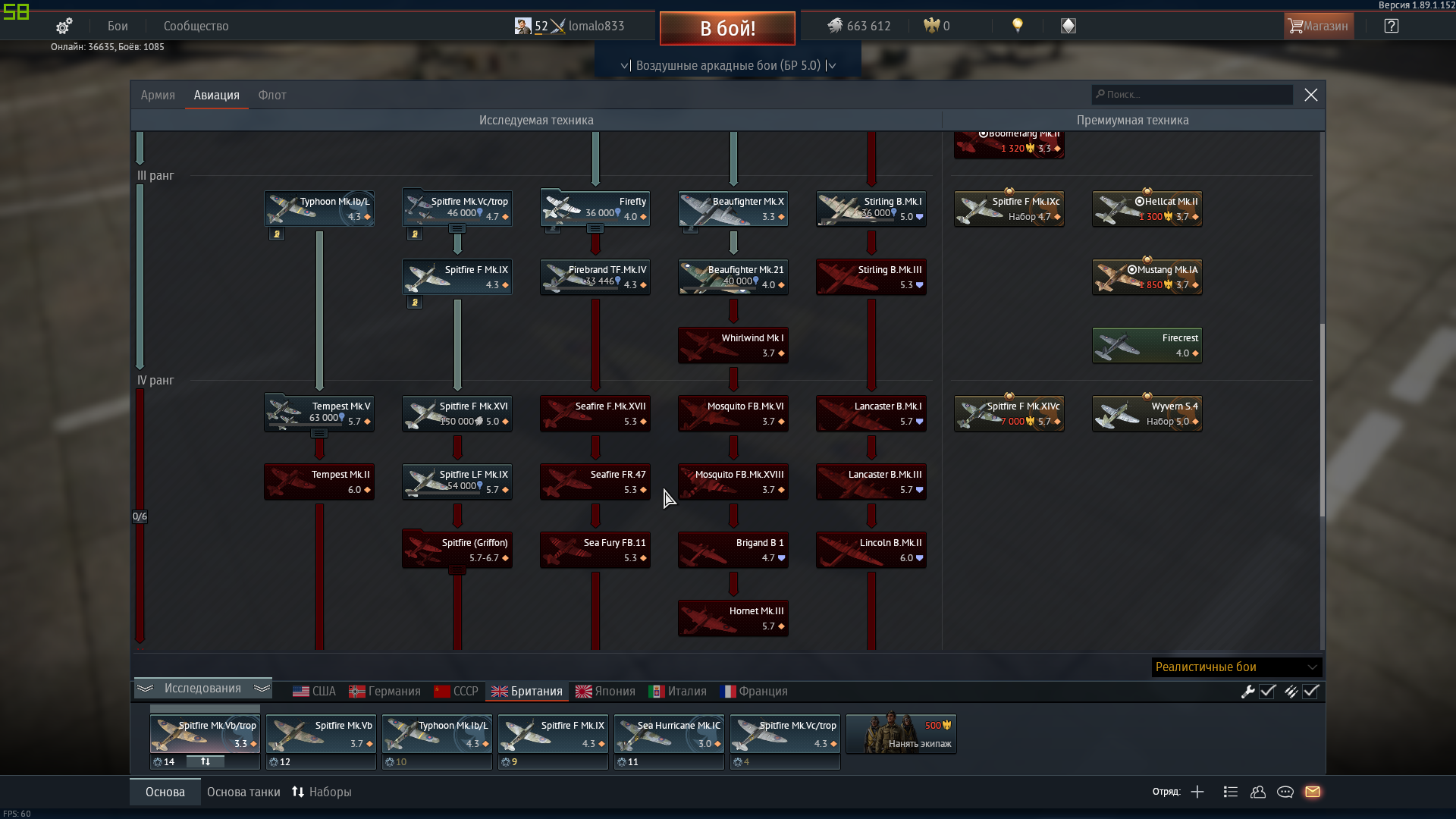The width and height of the screenshot is (1456, 819).
Task: Open the Бои menu
Action: click(118, 26)
